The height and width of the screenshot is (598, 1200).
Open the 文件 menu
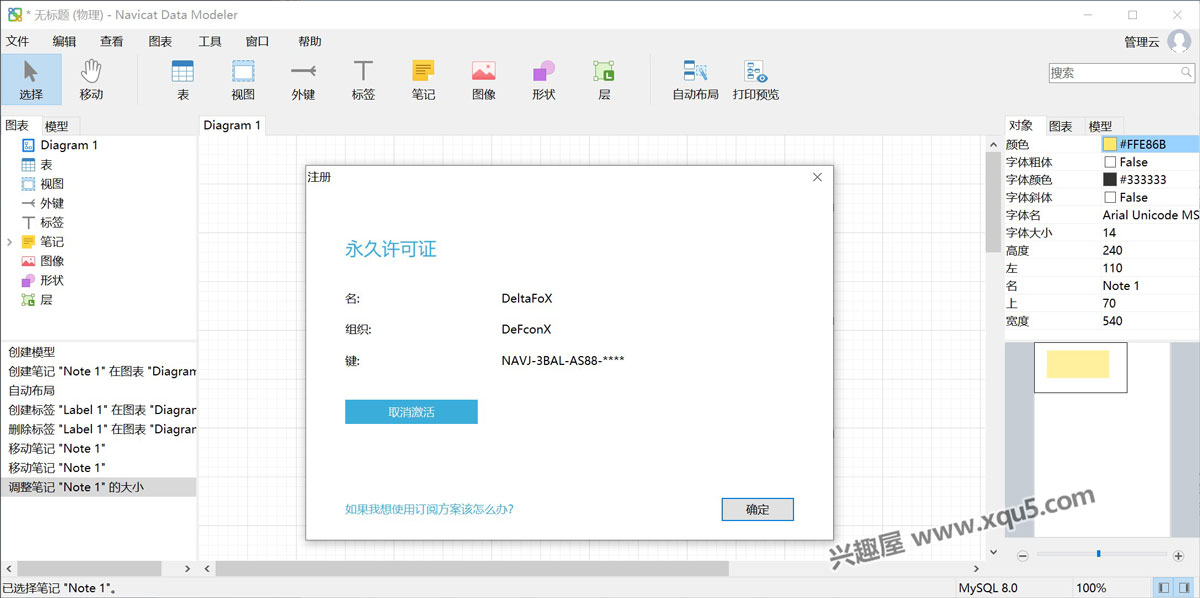tap(17, 41)
